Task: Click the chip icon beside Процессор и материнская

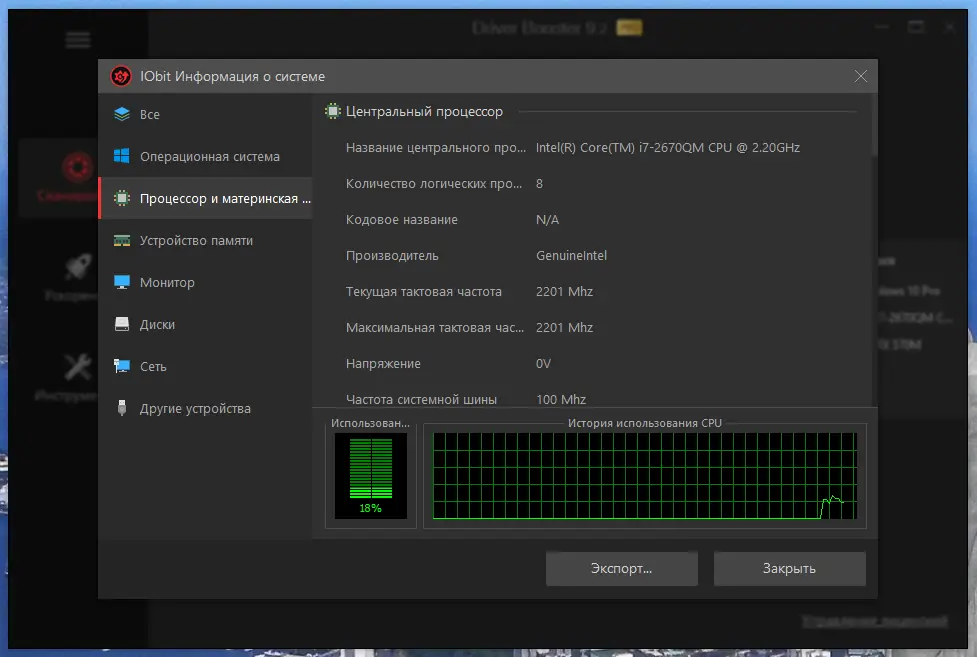Action: tap(122, 198)
